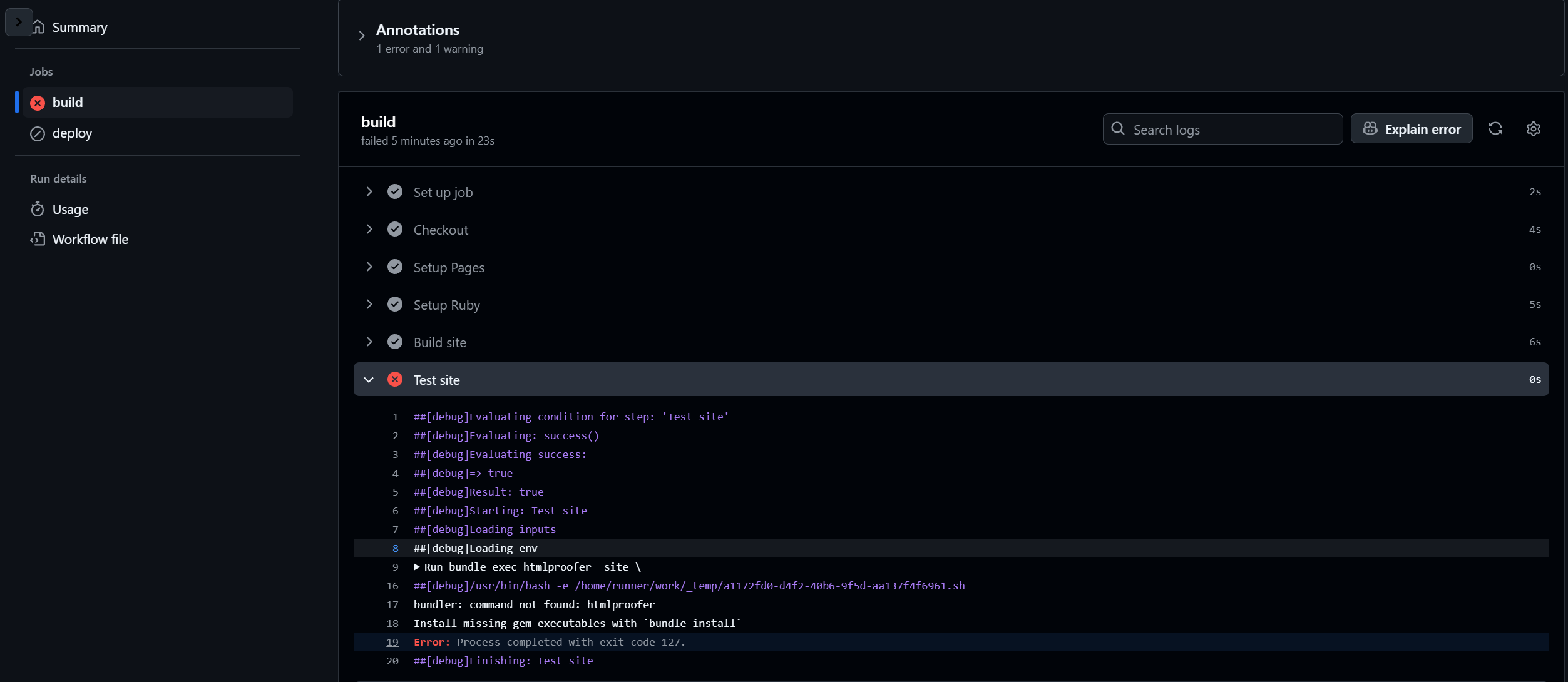
Task: Click log line number 19 link
Action: pyautogui.click(x=392, y=642)
